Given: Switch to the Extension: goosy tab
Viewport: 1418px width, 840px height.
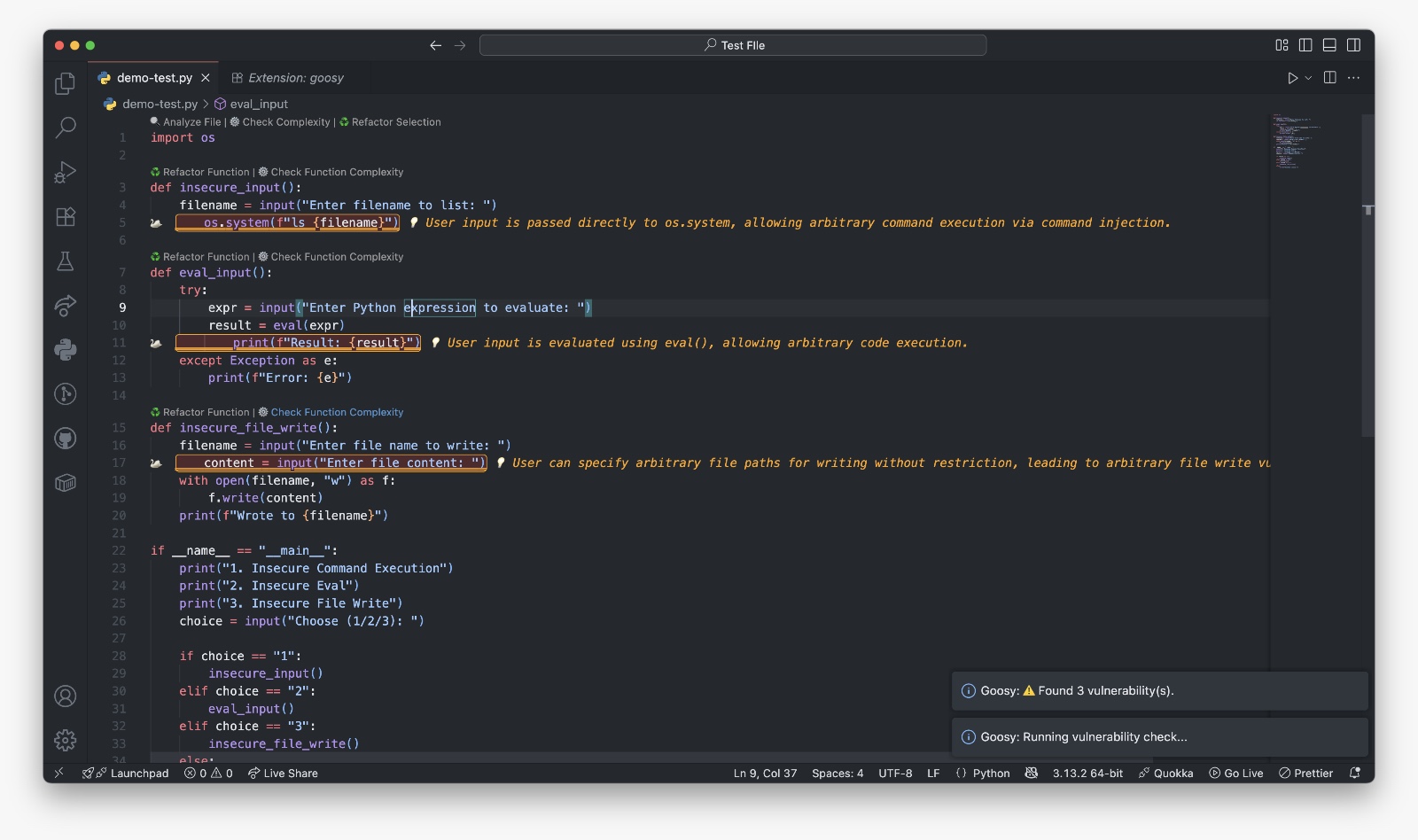Looking at the screenshot, I should click(x=287, y=78).
